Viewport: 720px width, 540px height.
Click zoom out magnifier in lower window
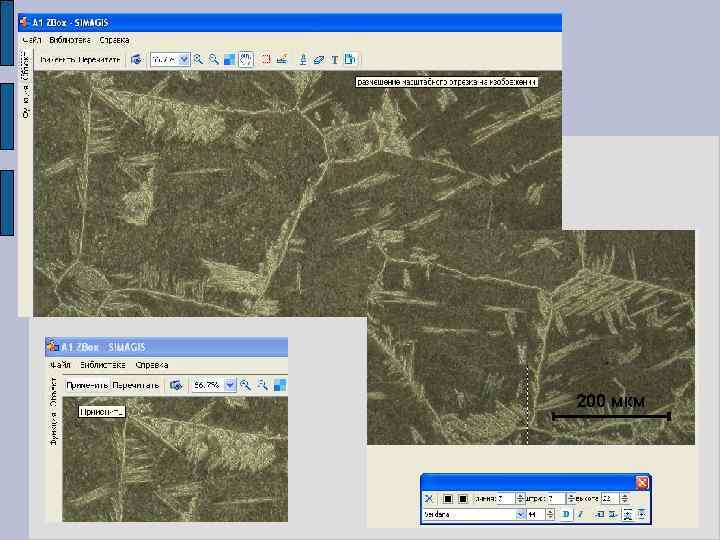262,384
